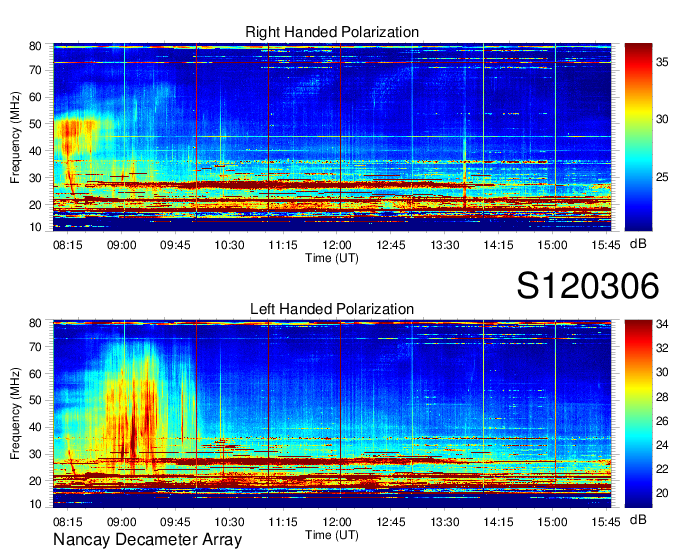Screen dimensions: 680x552
Task: Click the Nancay Decameter Array caption
Action: point(147,540)
